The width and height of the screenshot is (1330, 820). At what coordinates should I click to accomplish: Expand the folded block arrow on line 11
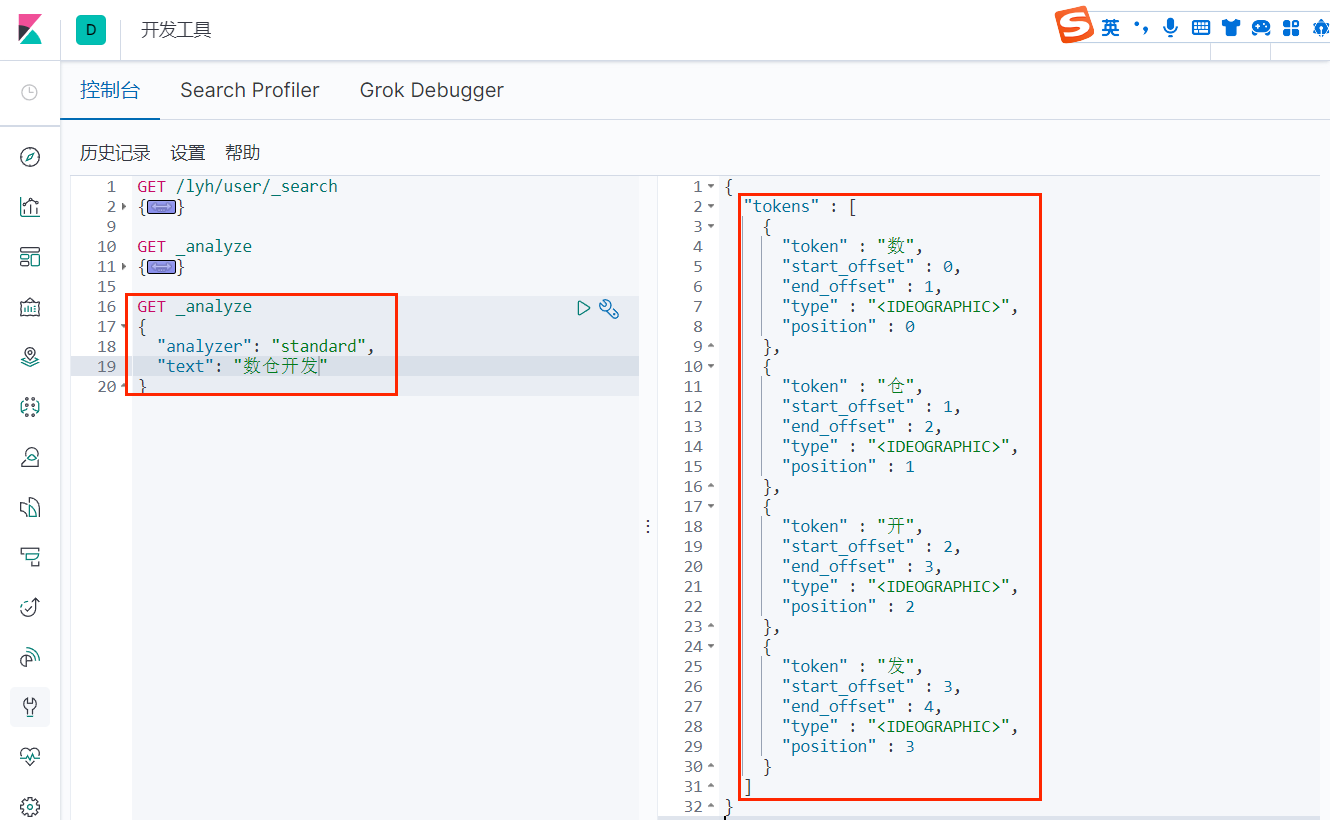[124, 267]
